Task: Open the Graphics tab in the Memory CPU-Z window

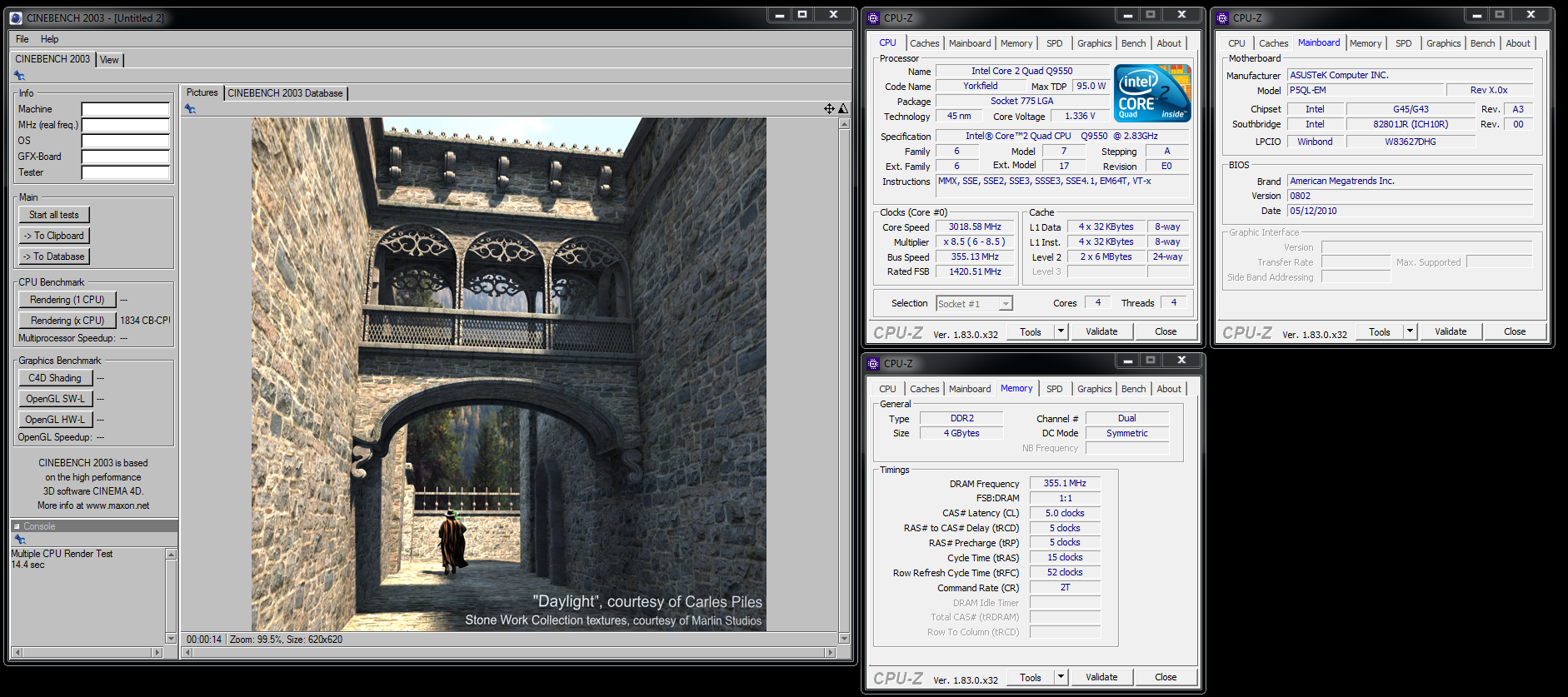Action: 1094,389
